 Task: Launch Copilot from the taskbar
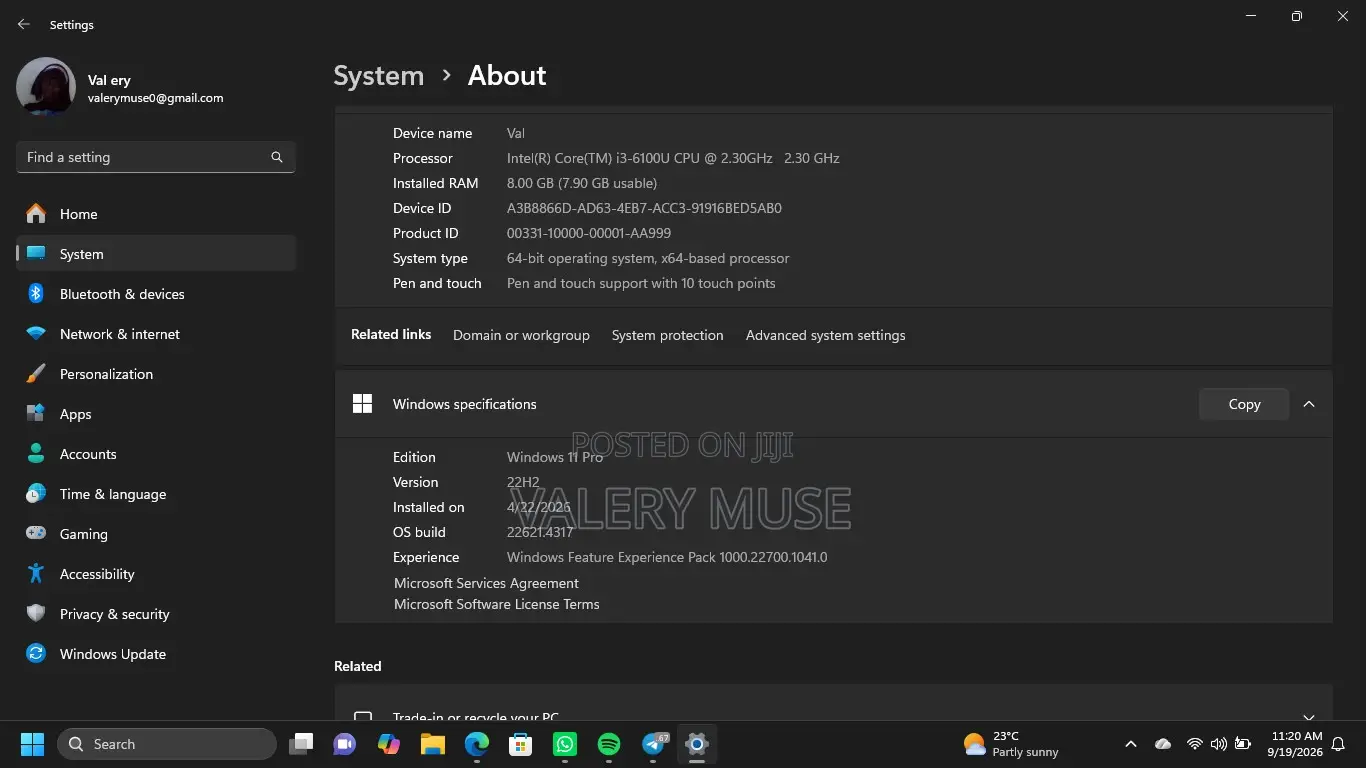point(389,744)
